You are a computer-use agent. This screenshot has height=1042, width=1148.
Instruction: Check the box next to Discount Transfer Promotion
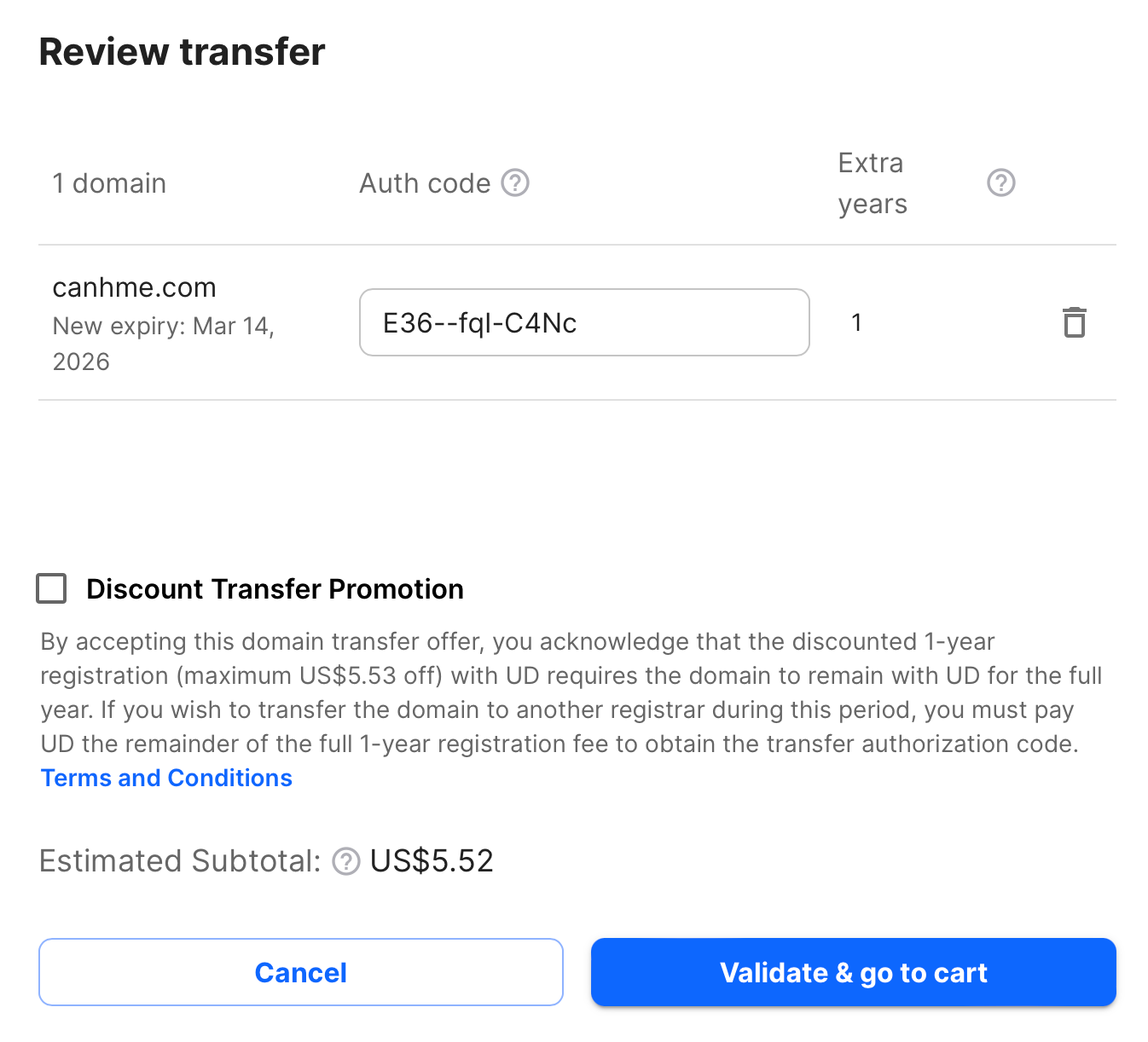point(51,588)
